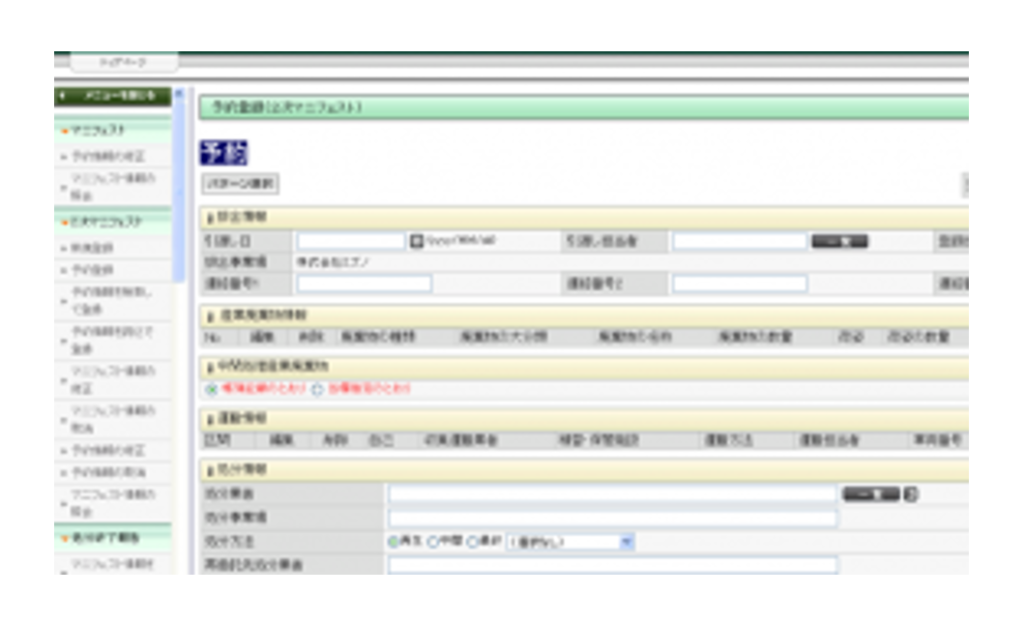Select the first red-labeled radio under 中間処理産業廃棄物
1024x626 pixels.
tap(211, 390)
